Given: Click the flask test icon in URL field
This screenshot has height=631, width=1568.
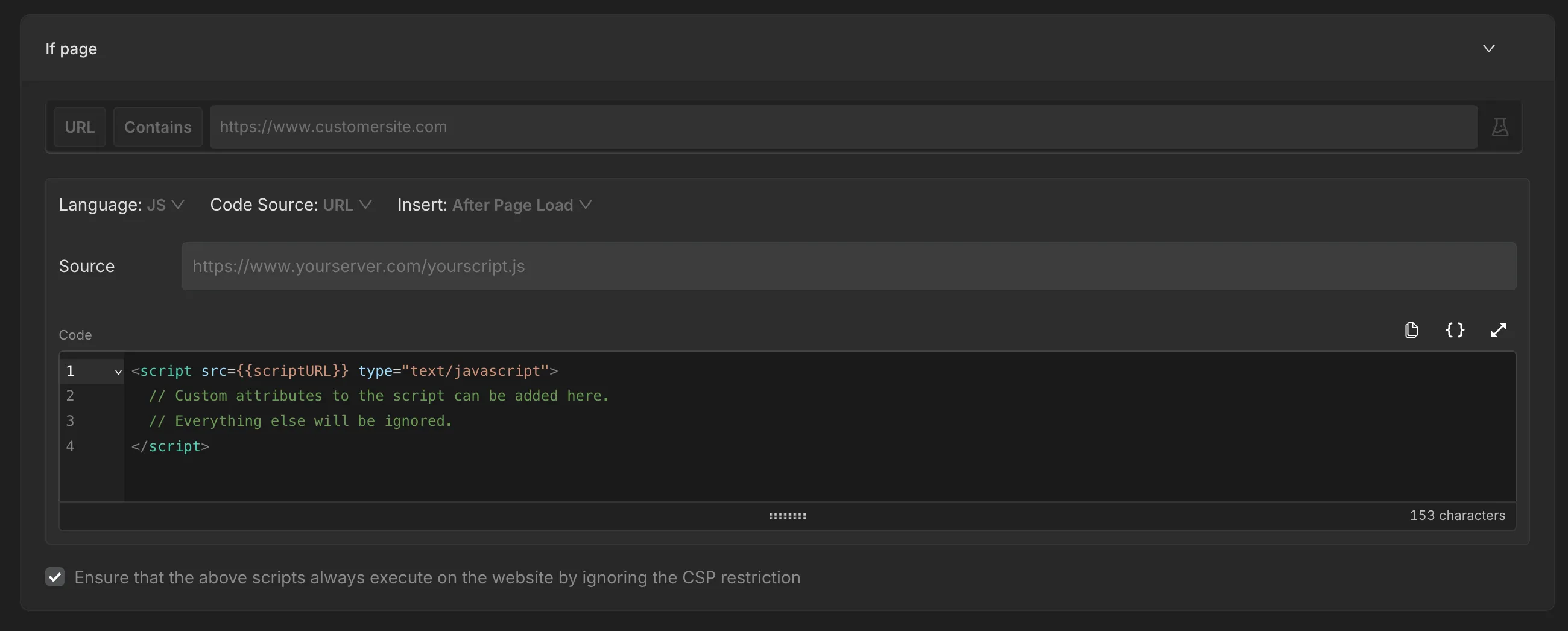Looking at the screenshot, I should 1500,126.
